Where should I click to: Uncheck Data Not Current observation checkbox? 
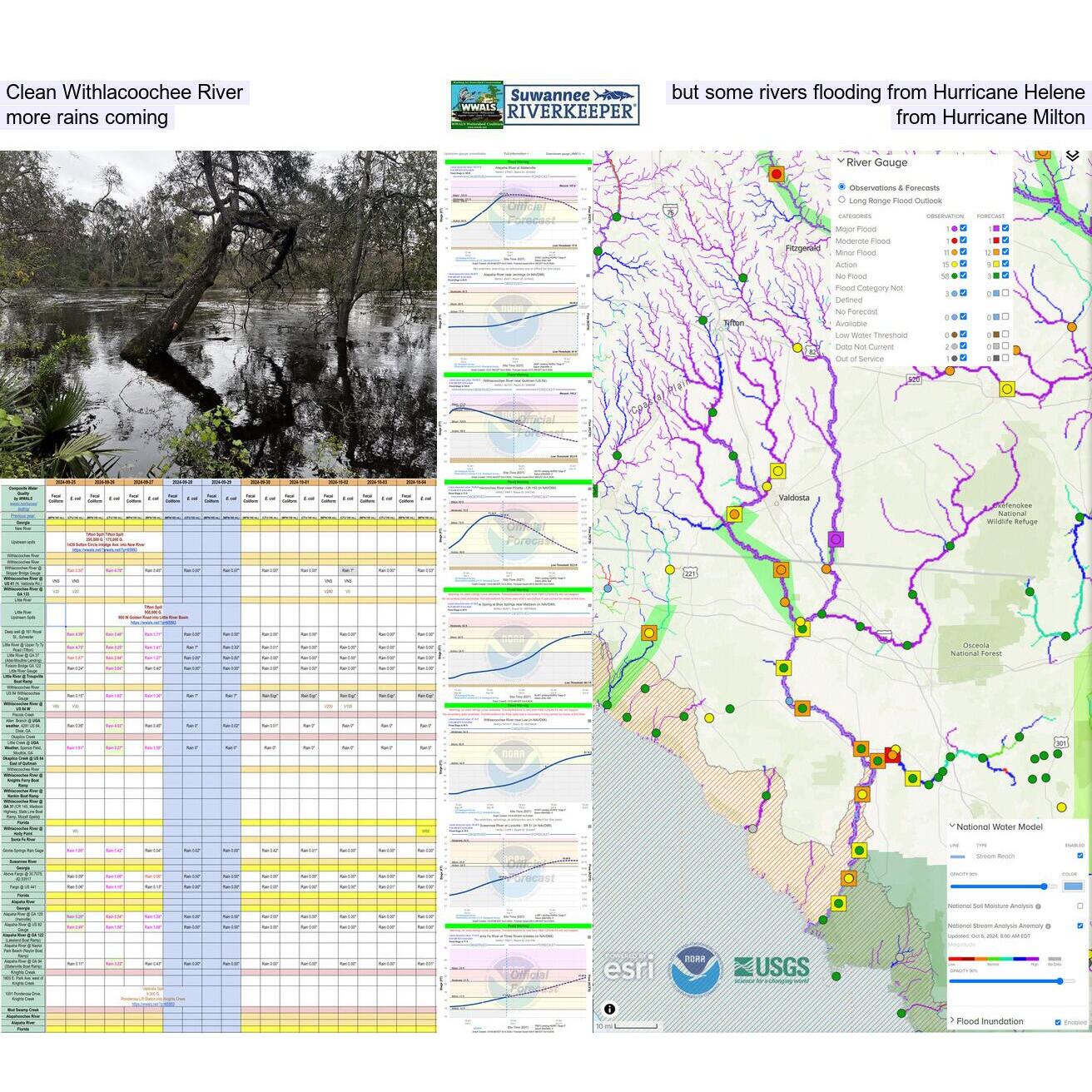pyautogui.click(x=963, y=346)
